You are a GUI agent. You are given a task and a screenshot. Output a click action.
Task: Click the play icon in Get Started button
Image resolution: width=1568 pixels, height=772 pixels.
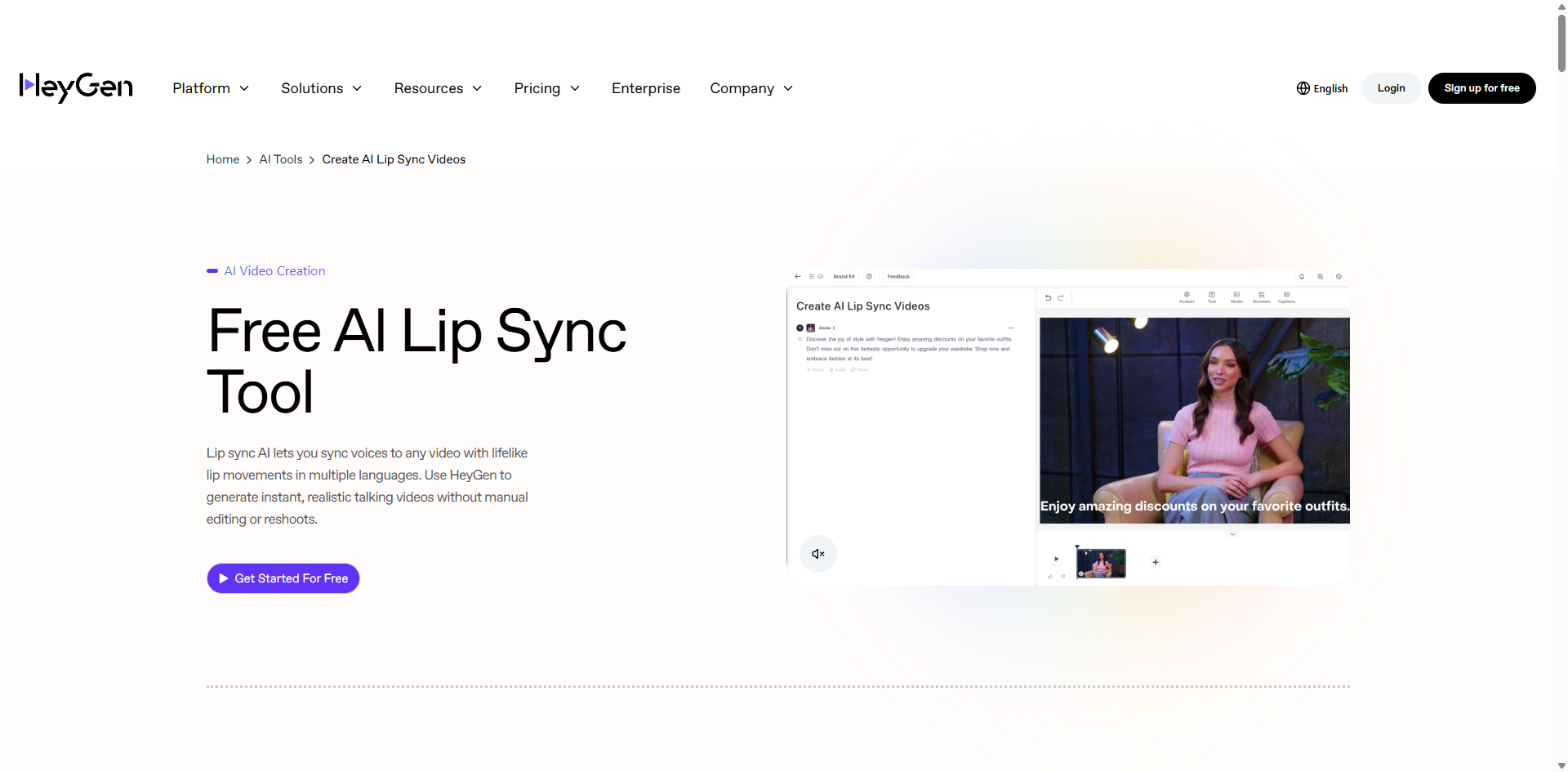223,578
